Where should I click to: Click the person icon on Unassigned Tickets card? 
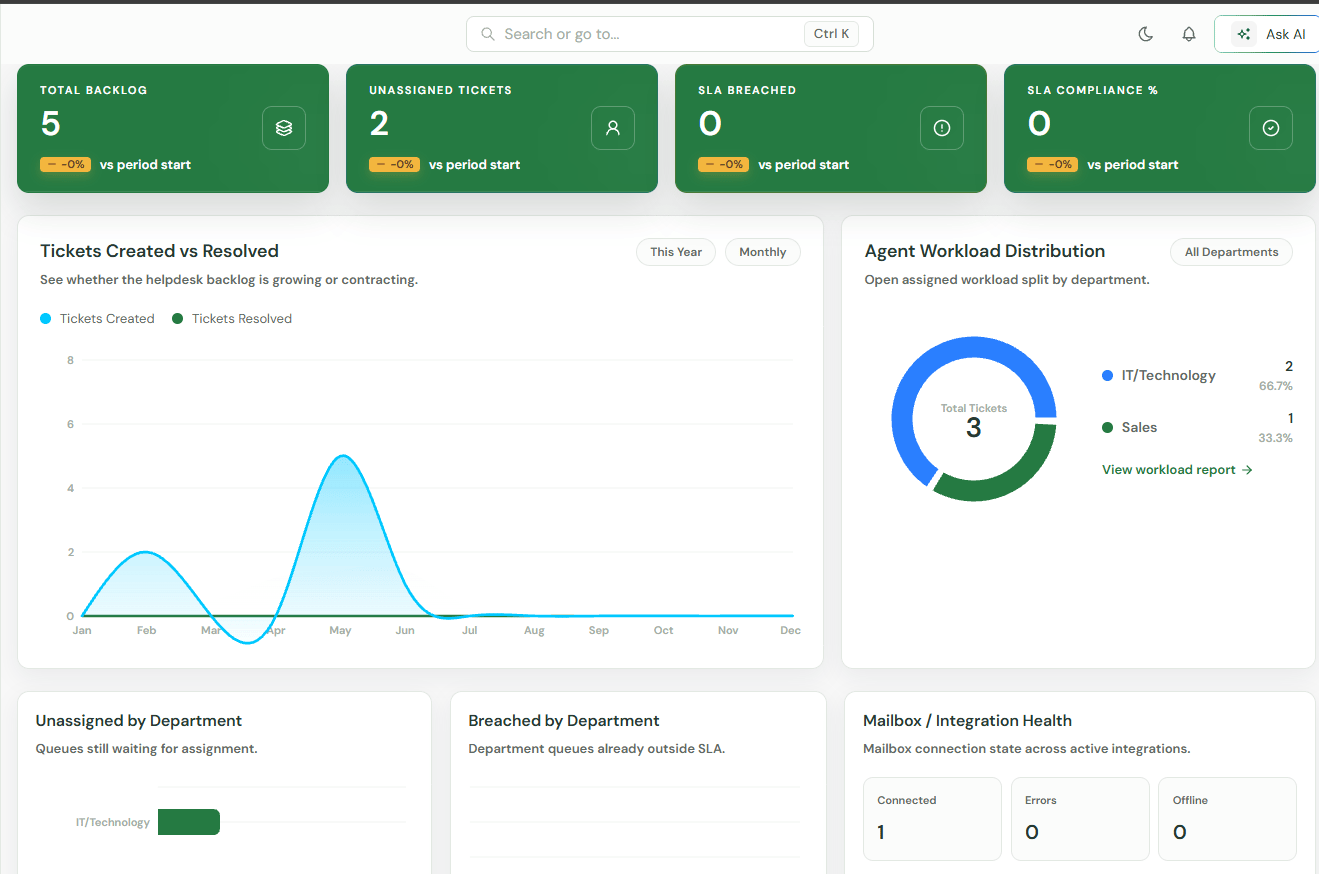[x=613, y=128]
